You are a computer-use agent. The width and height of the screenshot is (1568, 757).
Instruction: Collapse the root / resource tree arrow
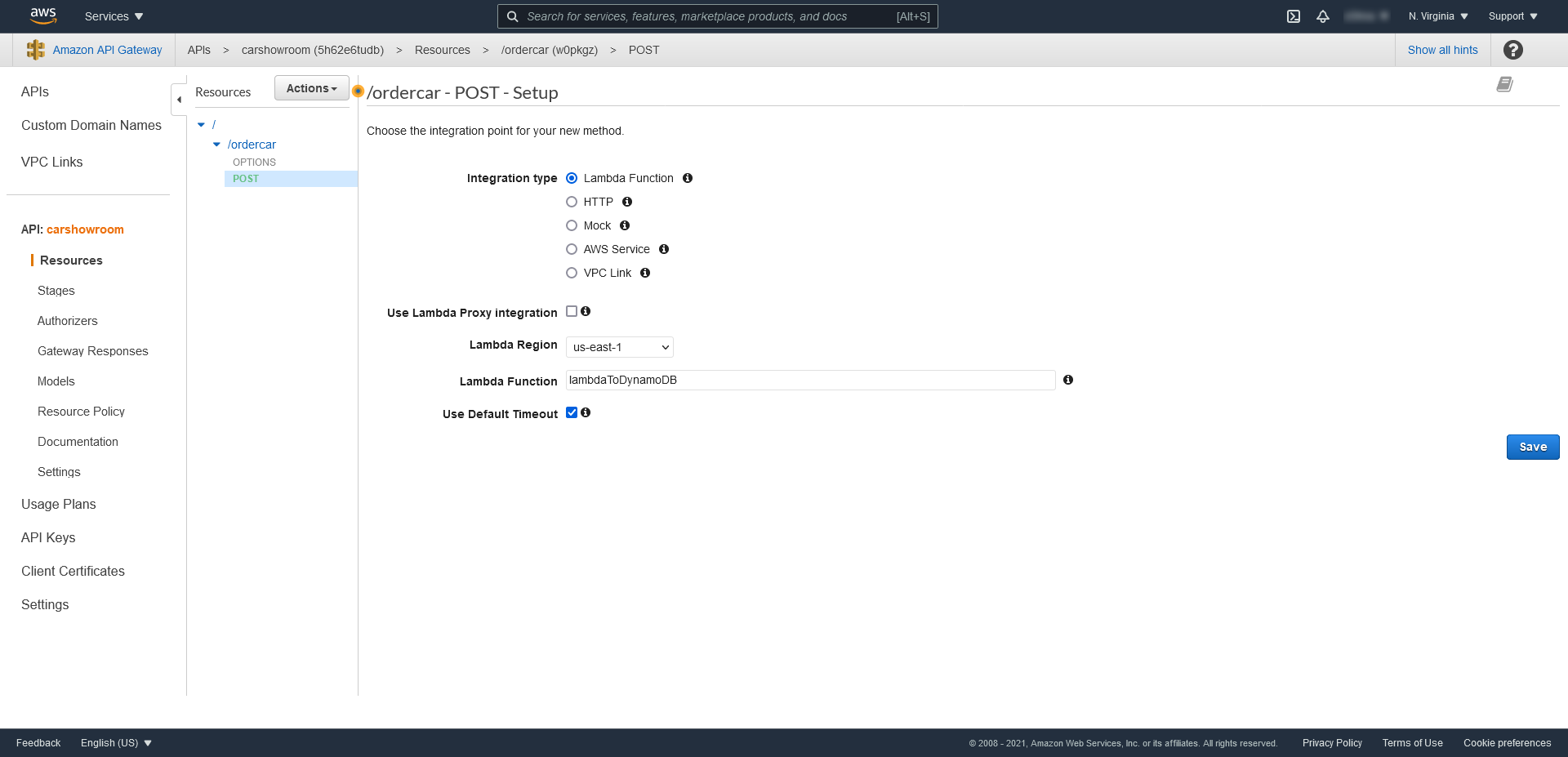click(201, 125)
